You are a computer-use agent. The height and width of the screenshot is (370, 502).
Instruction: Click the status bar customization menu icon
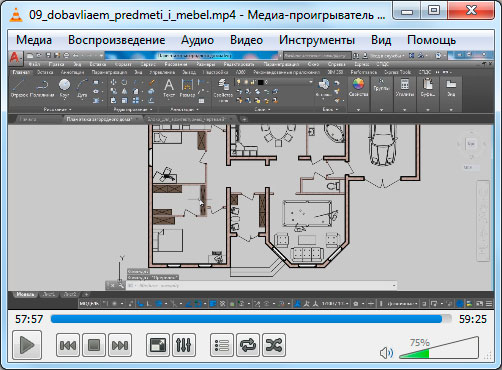pyautogui.click(x=489, y=304)
